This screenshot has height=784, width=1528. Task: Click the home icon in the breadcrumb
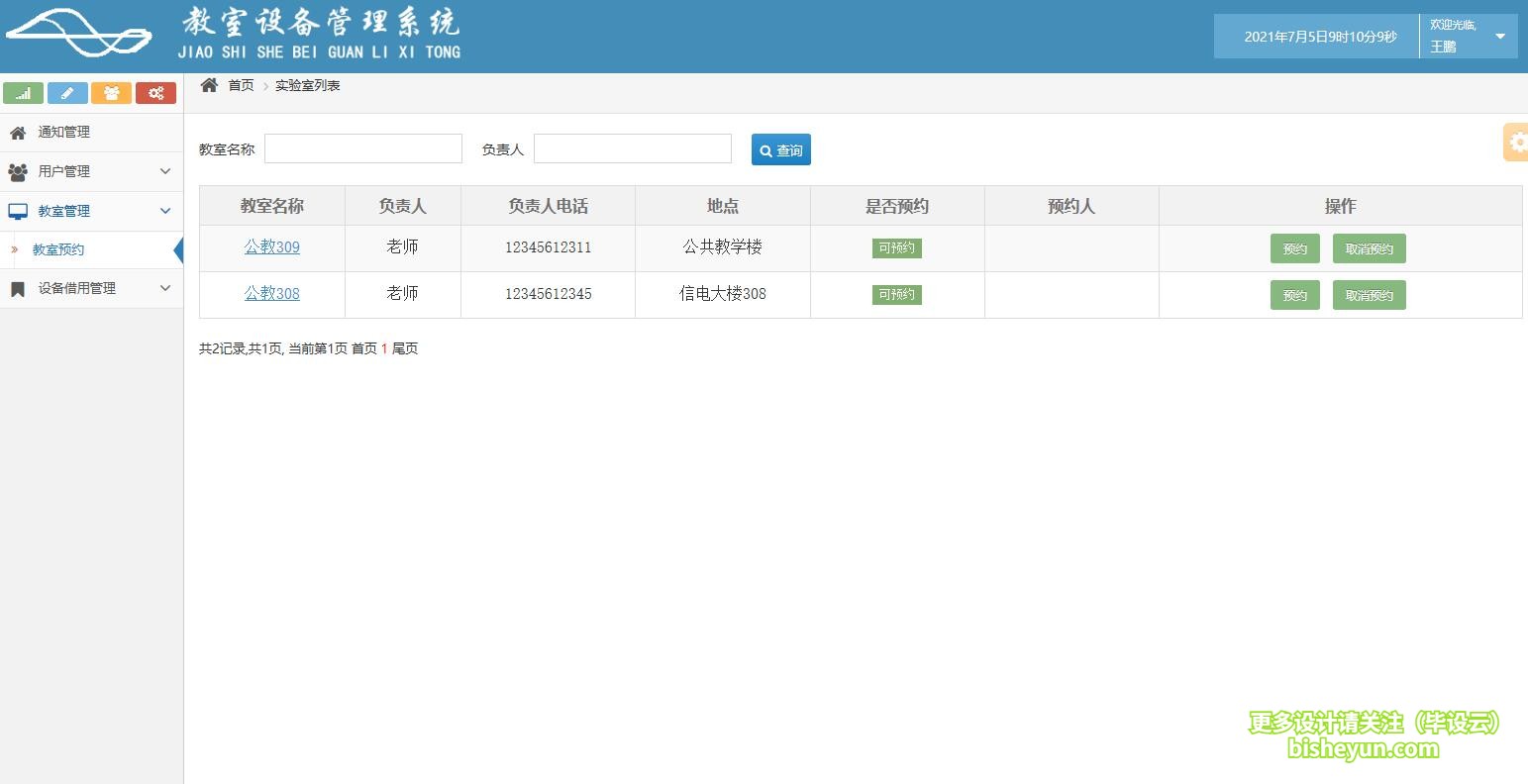click(207, 84)
